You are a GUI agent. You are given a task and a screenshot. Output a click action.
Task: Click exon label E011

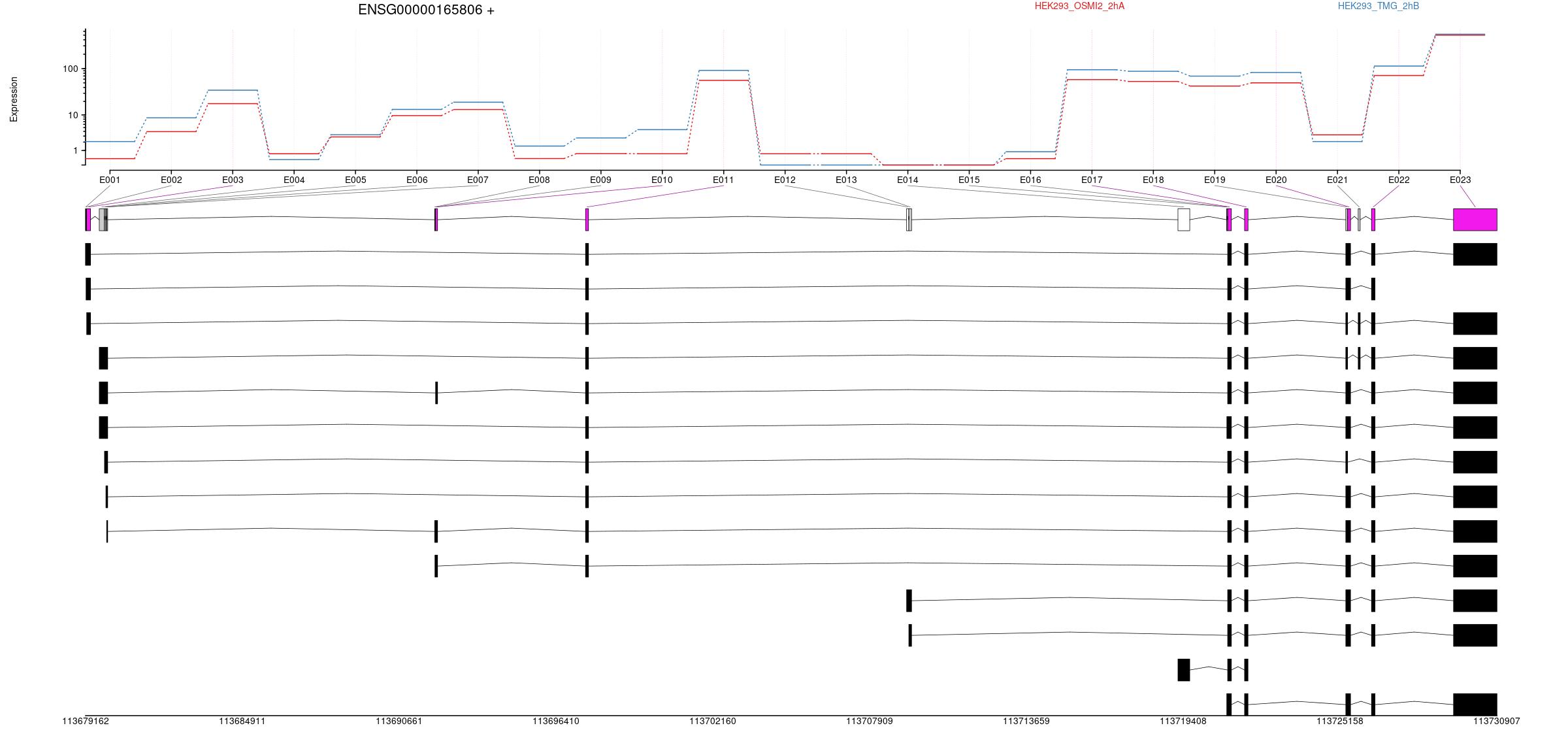[723, 180]
